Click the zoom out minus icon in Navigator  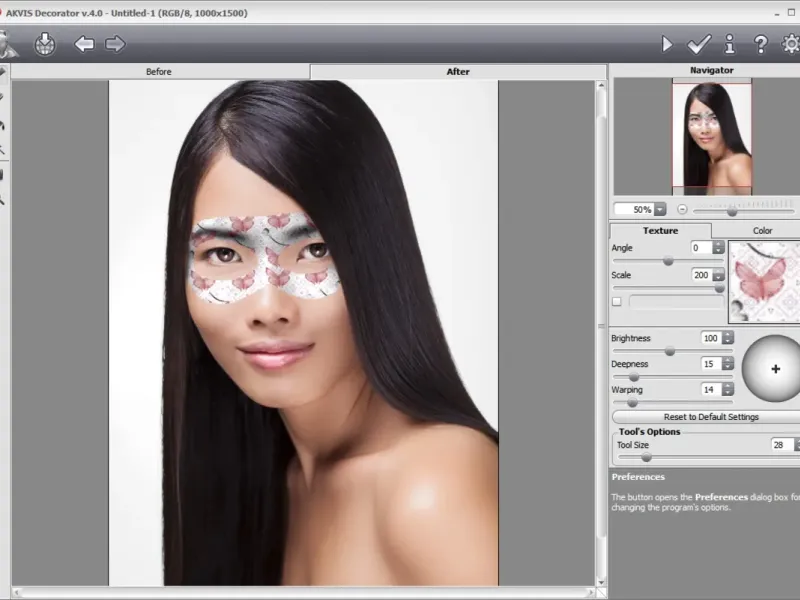pos(682,210)
